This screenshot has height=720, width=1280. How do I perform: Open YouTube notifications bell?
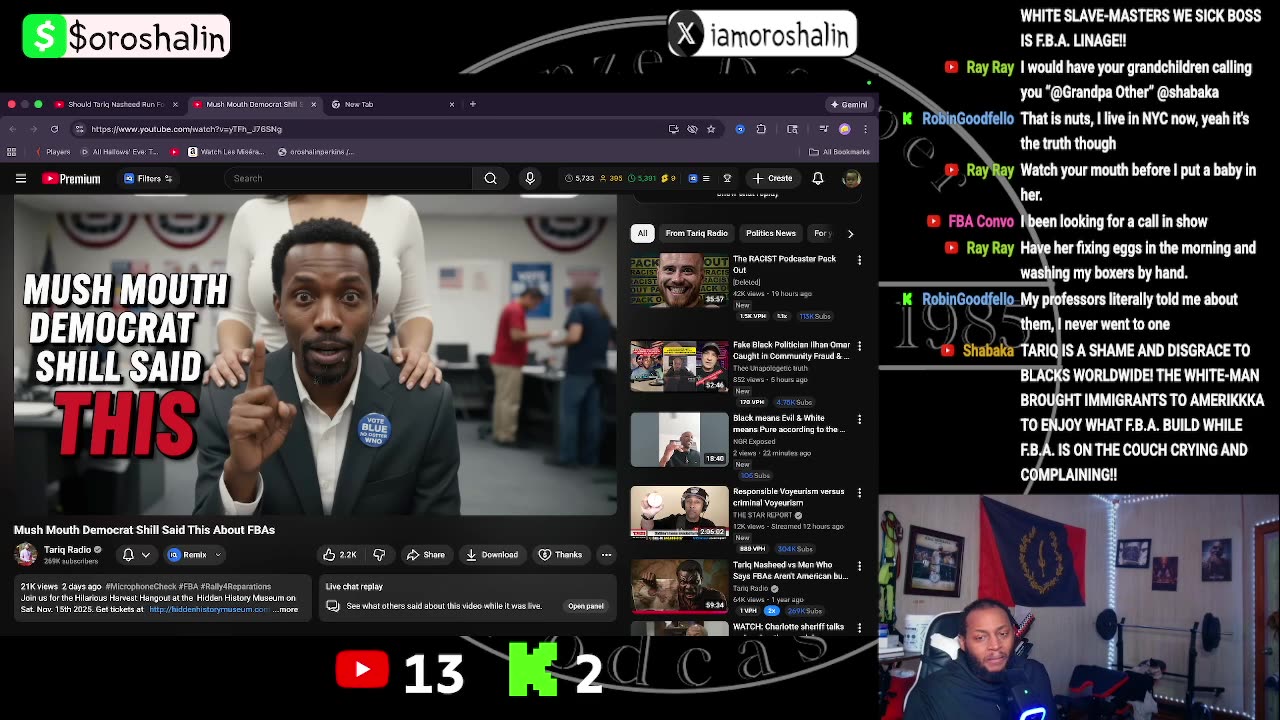817,178
